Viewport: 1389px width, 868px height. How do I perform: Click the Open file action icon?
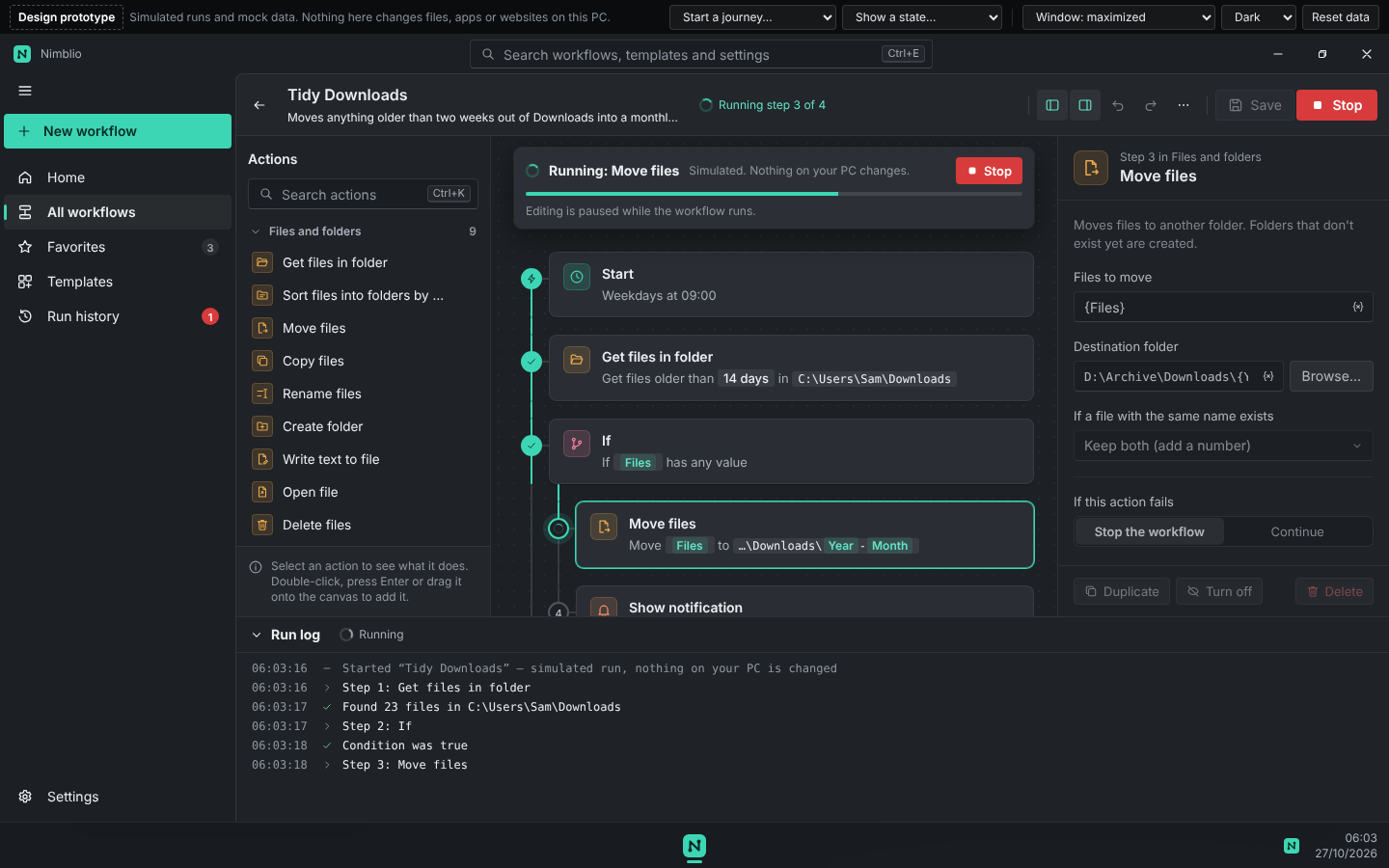pyautogui.click(x=262, y=492)
